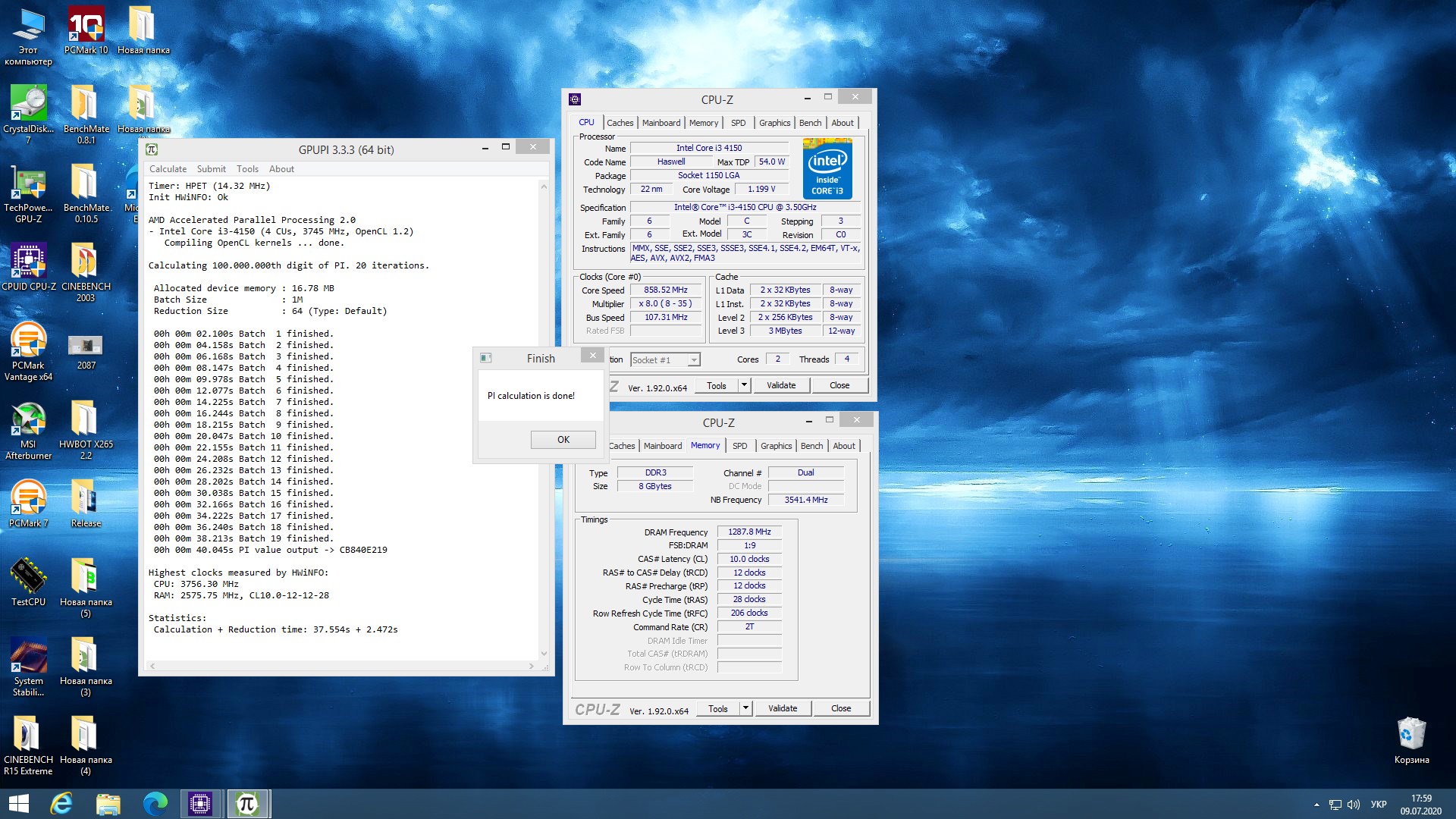The width and height of the screenshot is (1456, 819).
Task: Click GPUPI vertical scrollbar down arrow
Action: (x=544, y=654)
